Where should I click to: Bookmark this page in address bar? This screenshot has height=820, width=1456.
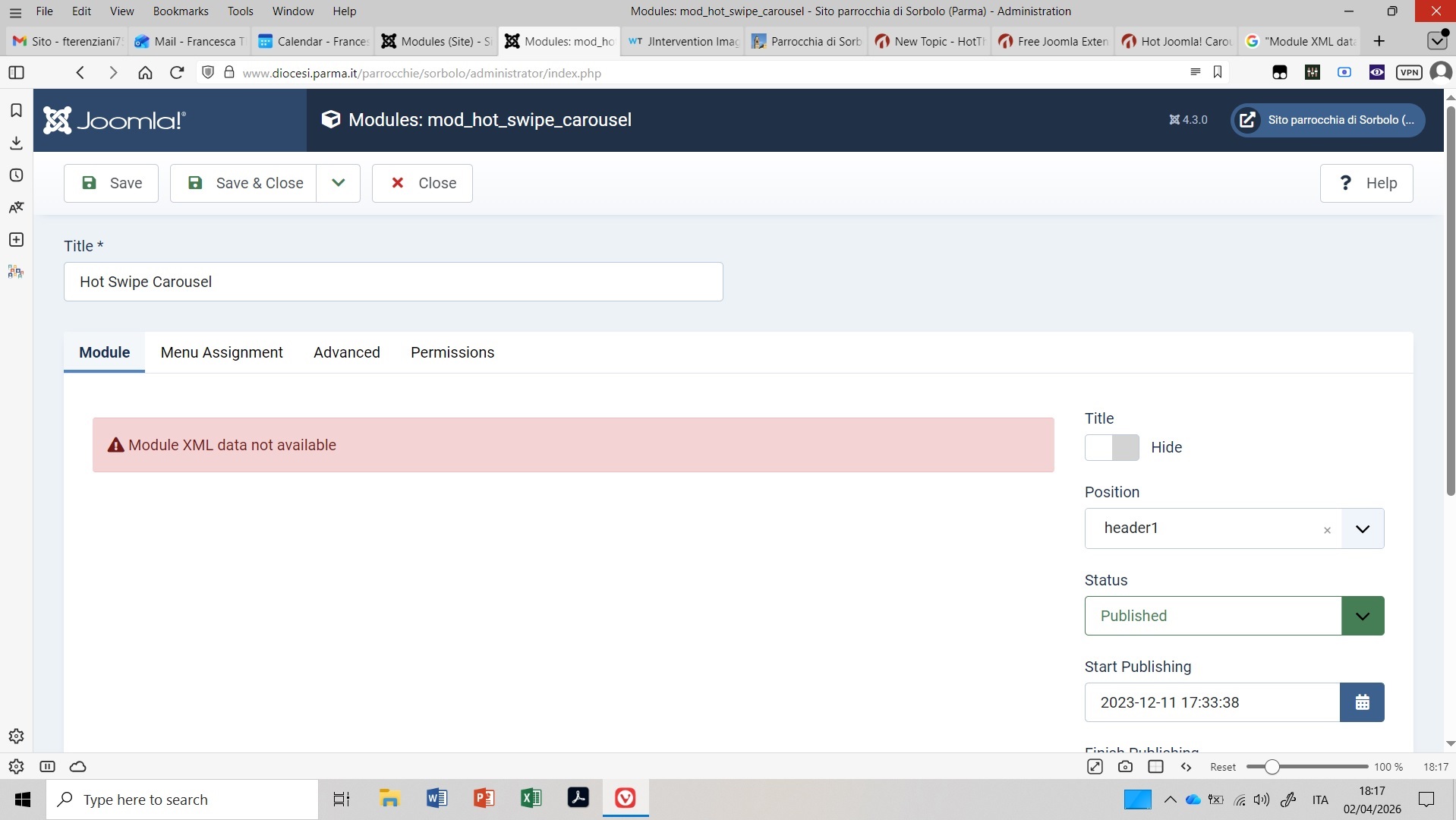coord(1218,72)
